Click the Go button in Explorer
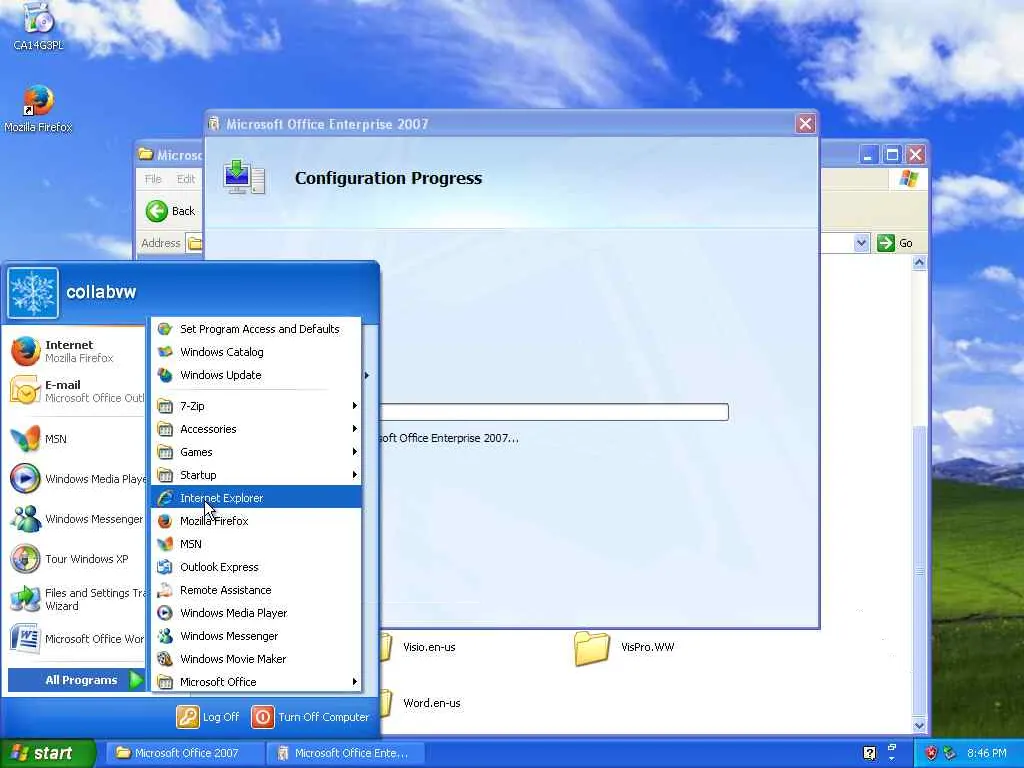 (x=895, y=243)
